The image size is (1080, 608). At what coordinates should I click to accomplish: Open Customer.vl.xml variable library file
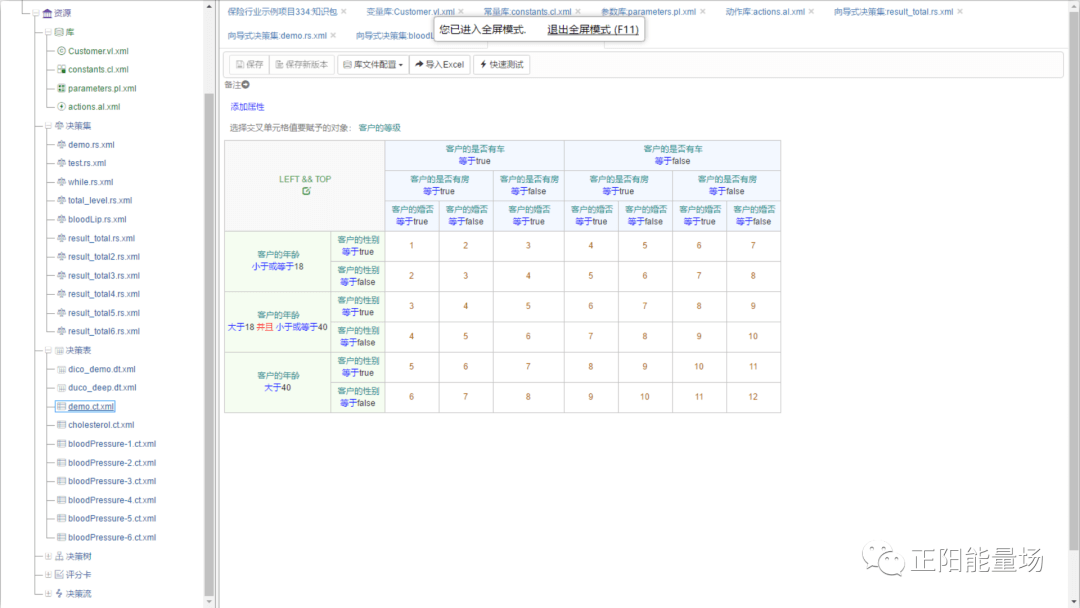pos(98,51)
